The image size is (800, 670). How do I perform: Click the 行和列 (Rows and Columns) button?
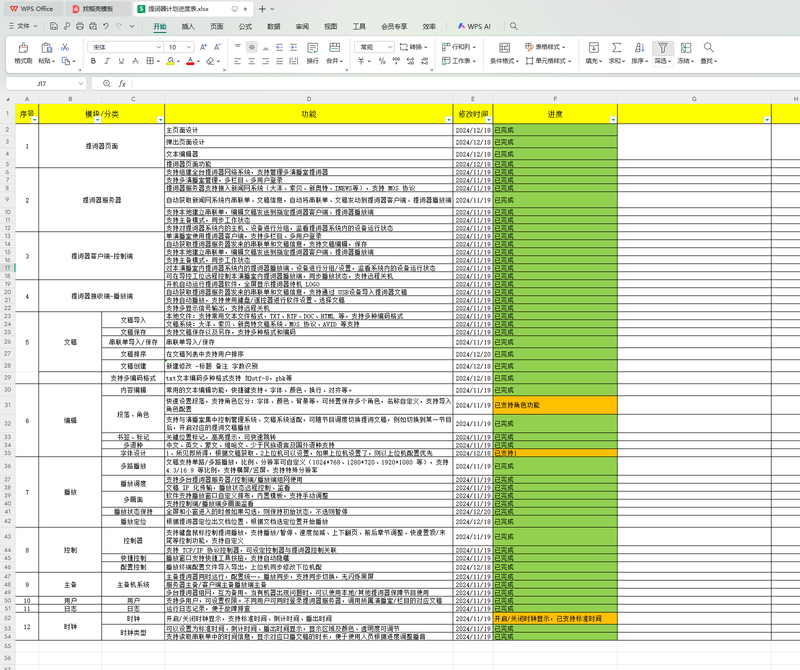[458, 47]
